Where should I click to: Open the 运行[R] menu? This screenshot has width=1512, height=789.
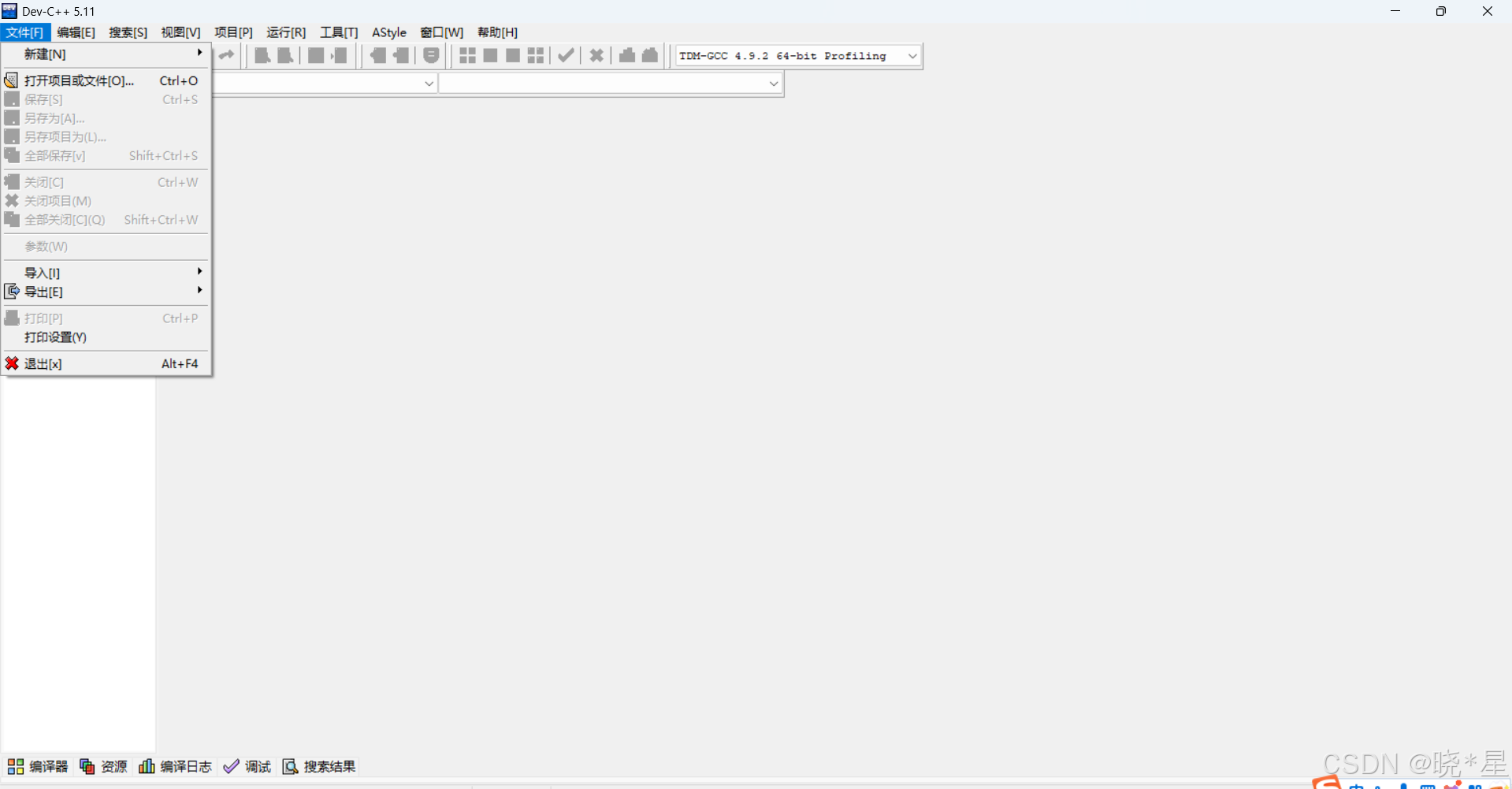(286, 32)
